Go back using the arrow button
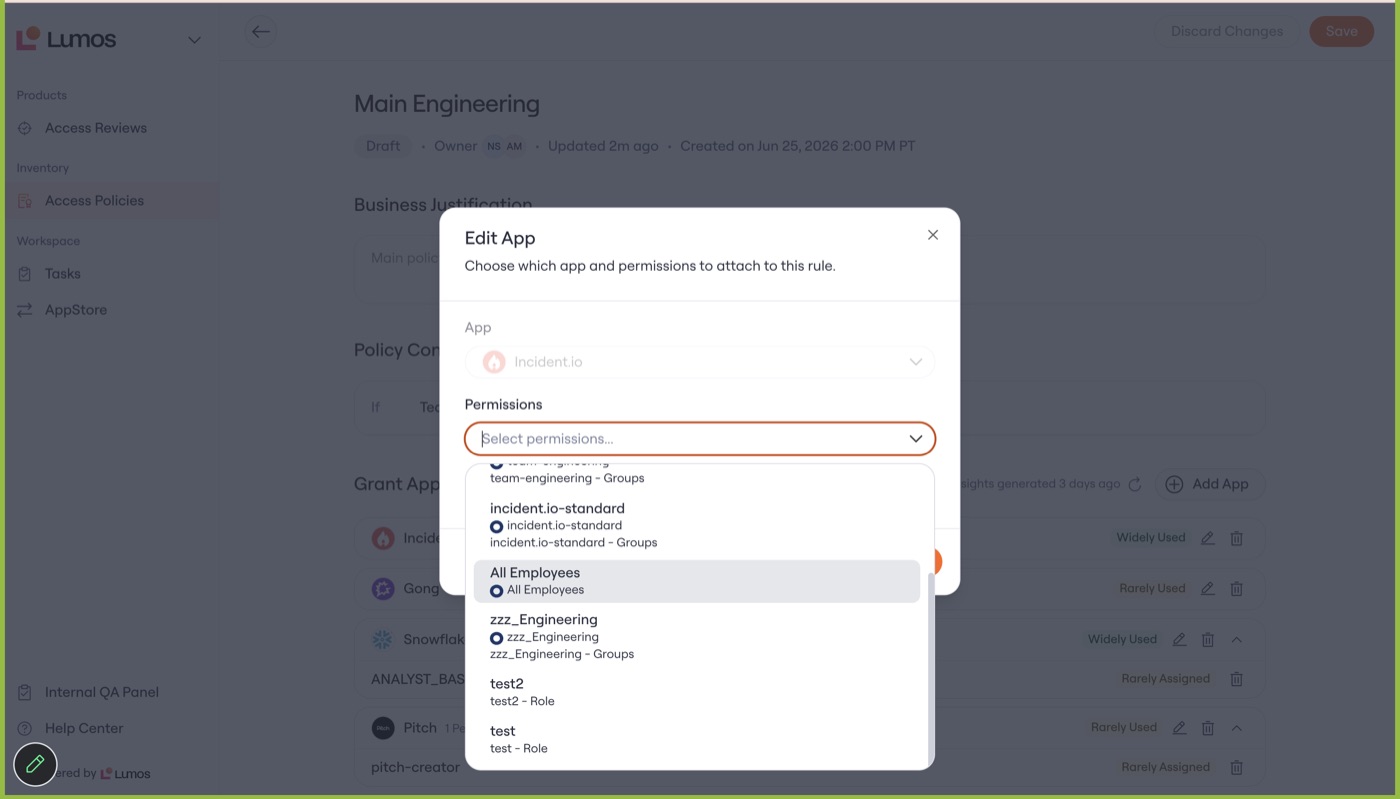 coord(261,31)
